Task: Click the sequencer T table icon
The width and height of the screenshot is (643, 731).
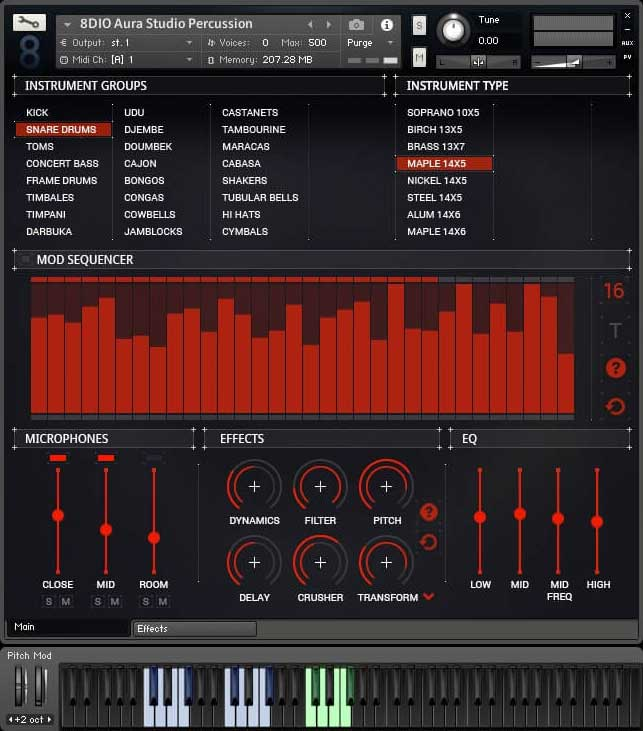Action: tap(615, 331)
